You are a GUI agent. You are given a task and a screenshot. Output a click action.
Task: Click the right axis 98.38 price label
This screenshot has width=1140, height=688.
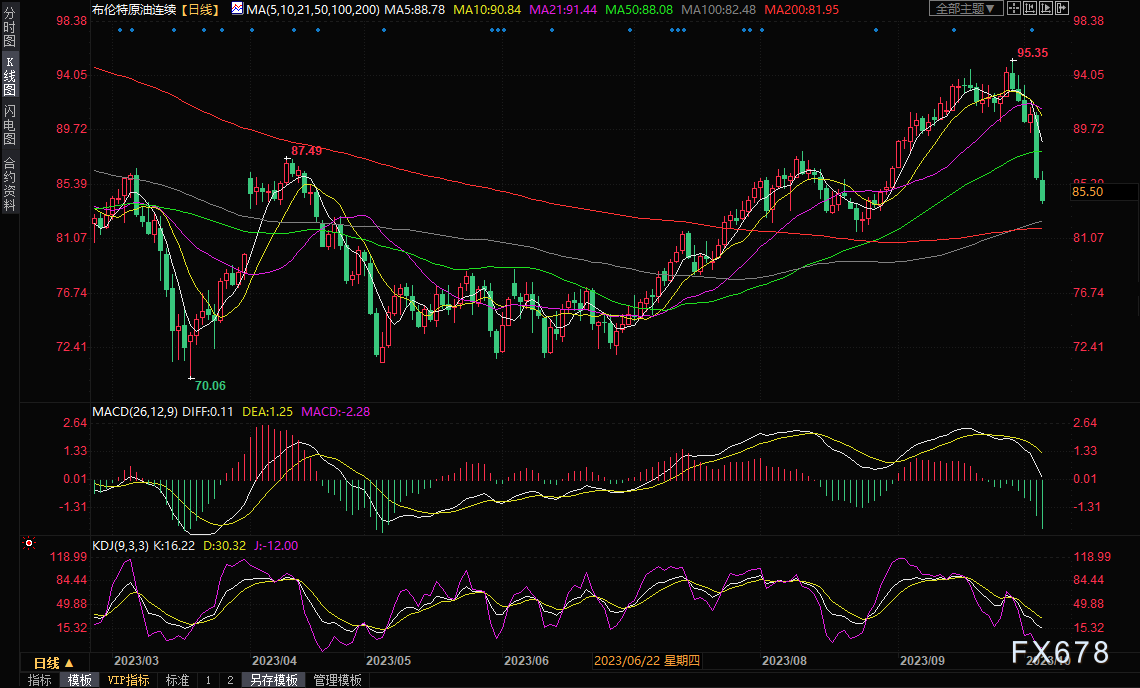pyautogui.click(x=1088, y=20)
